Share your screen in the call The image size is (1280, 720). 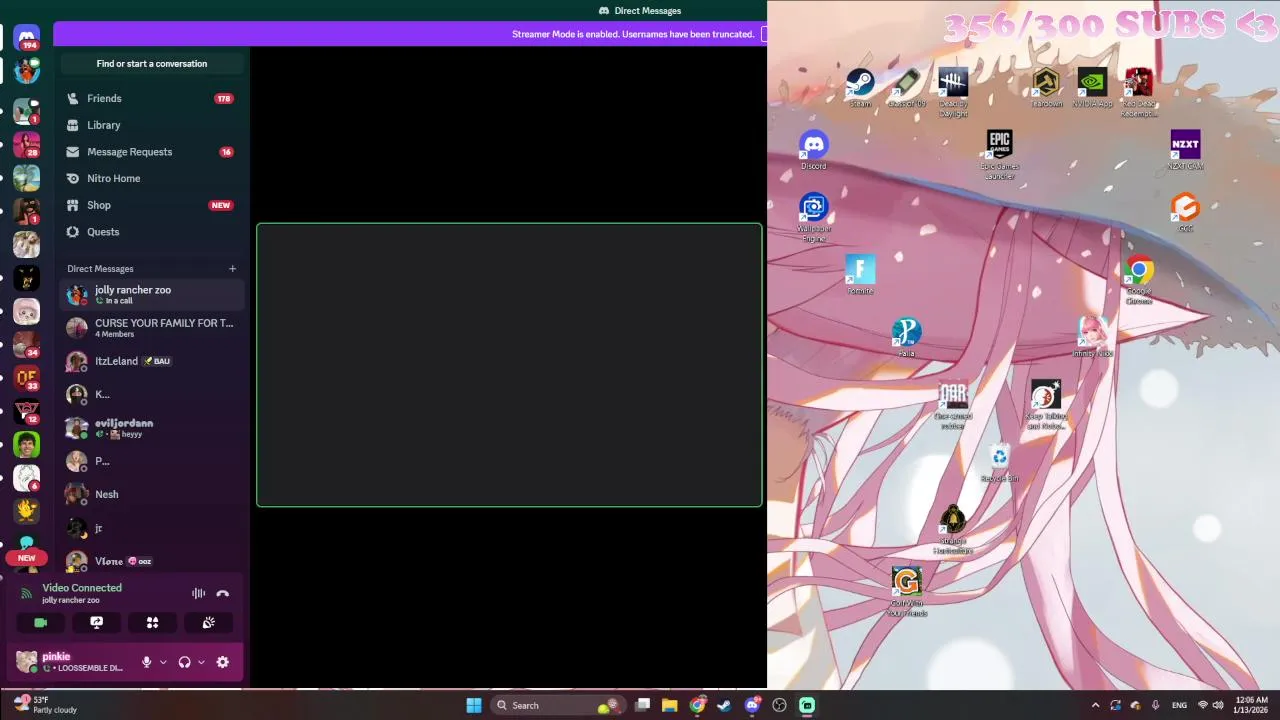click(97, 622)
